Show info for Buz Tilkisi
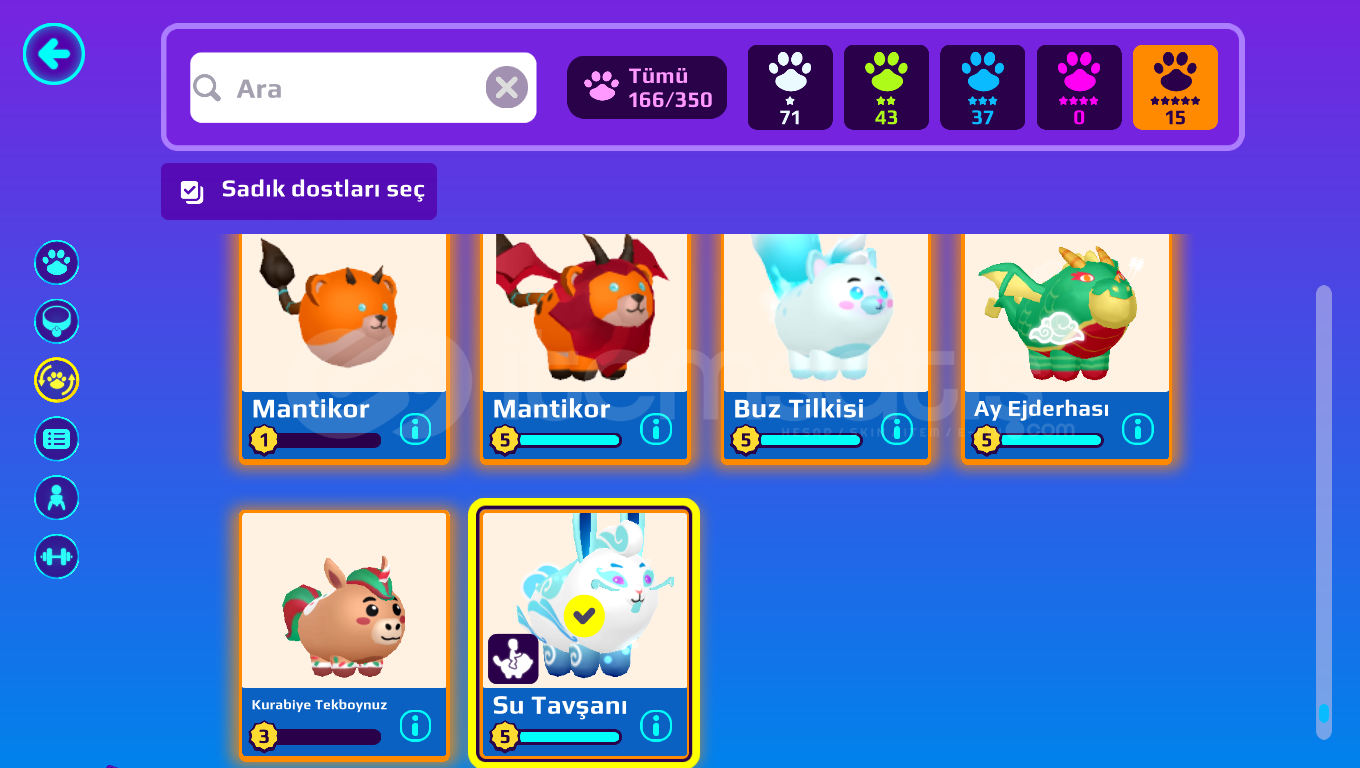Image resolution: width=1360 pixels, height=768 pixels. click(x=897, y=429)
